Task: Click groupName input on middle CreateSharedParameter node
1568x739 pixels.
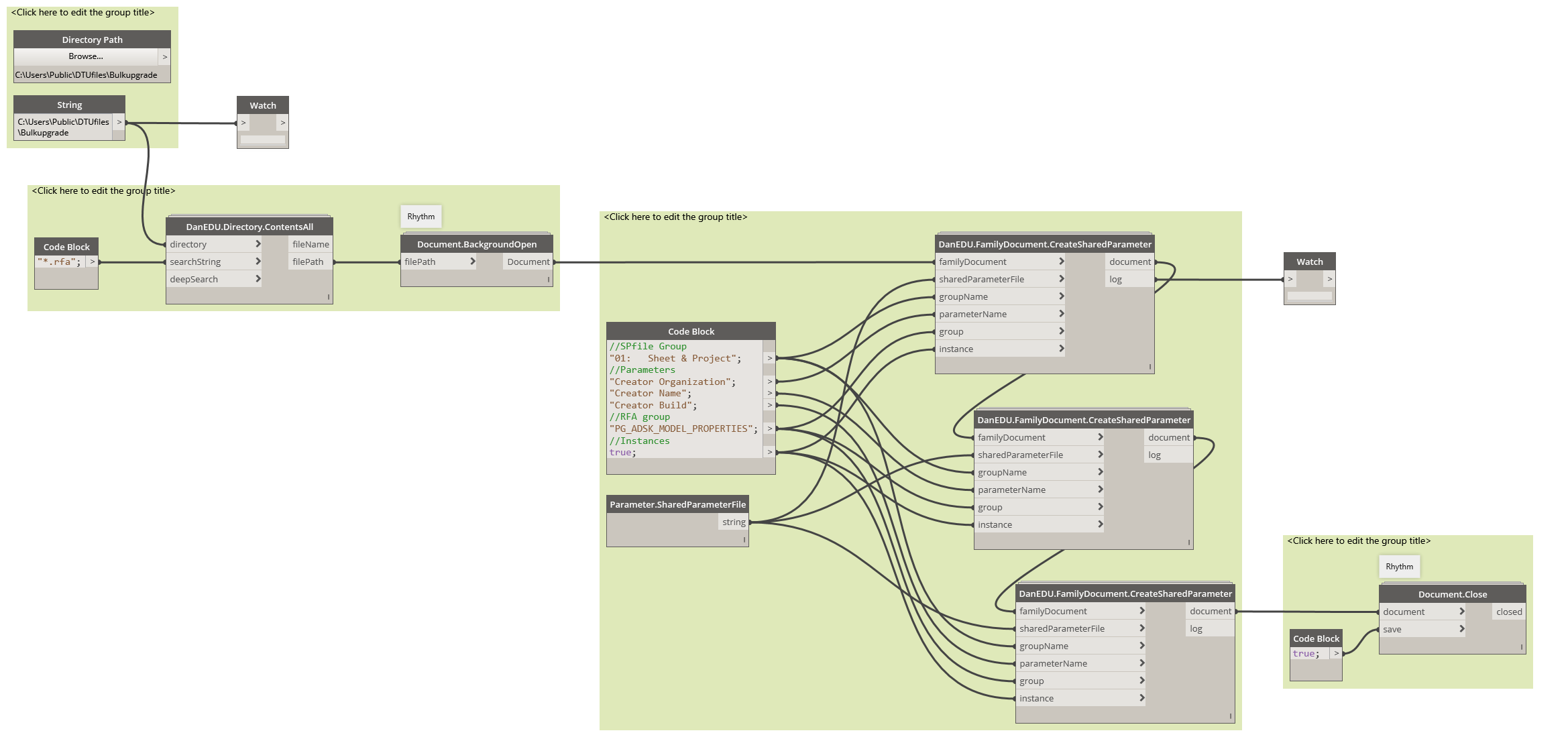Action: (1040, 472)
